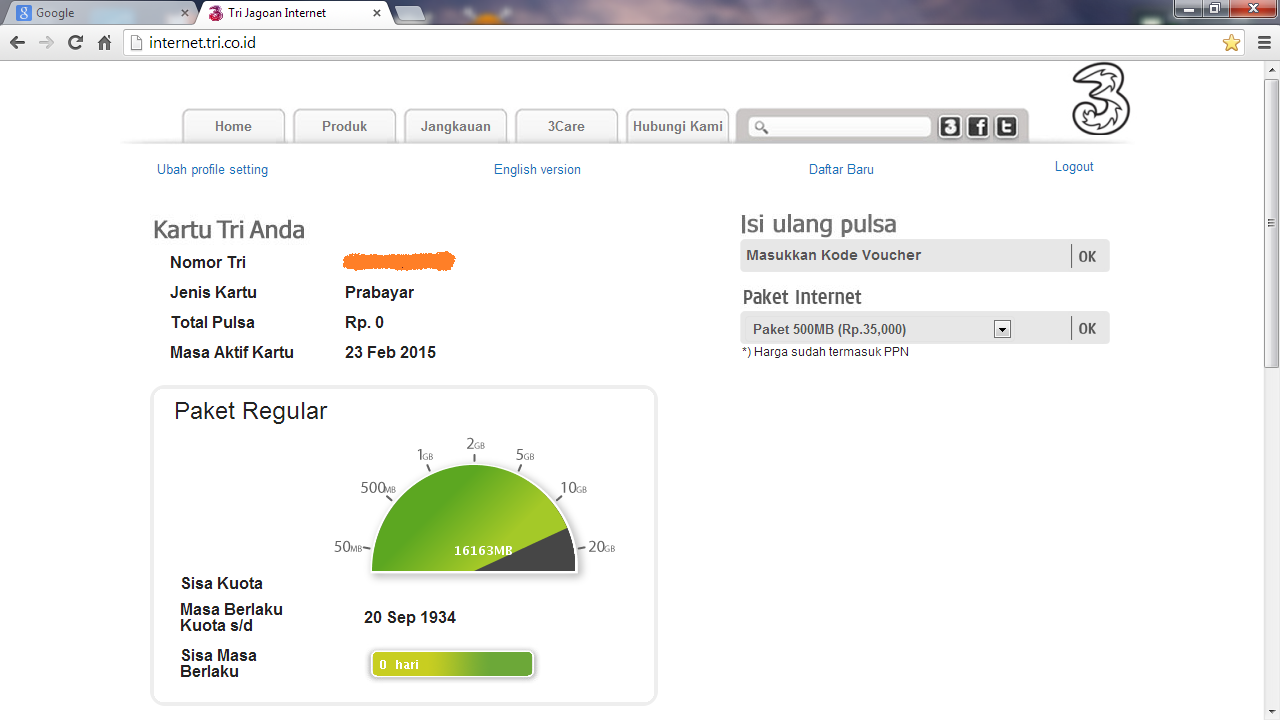Click the Isi ulang pulsa heading
Image resolution: width=1280 pixels, height=720 pixels.
coord(818,224)
